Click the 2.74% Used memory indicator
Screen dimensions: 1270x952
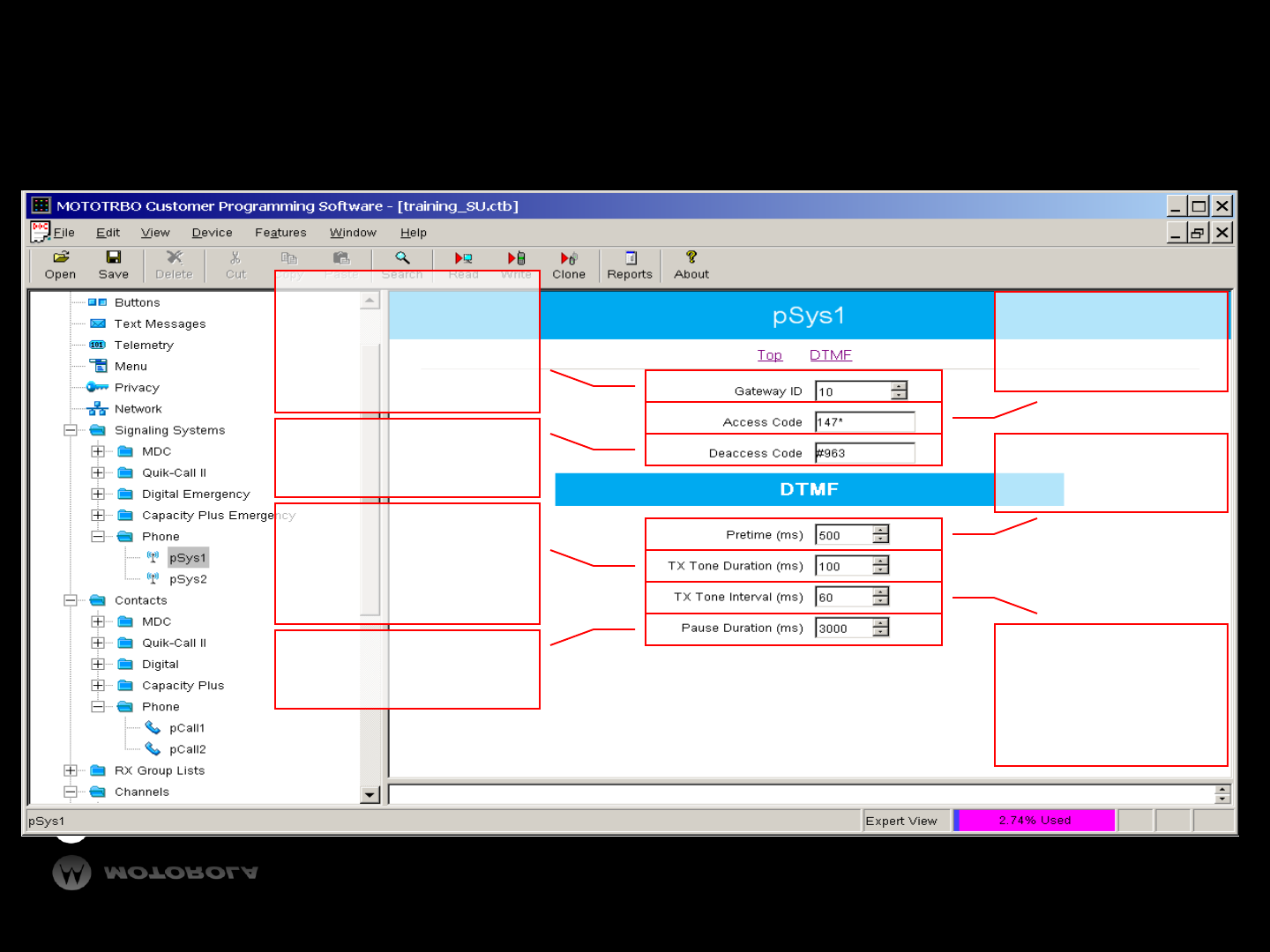tap(1035, 821)
